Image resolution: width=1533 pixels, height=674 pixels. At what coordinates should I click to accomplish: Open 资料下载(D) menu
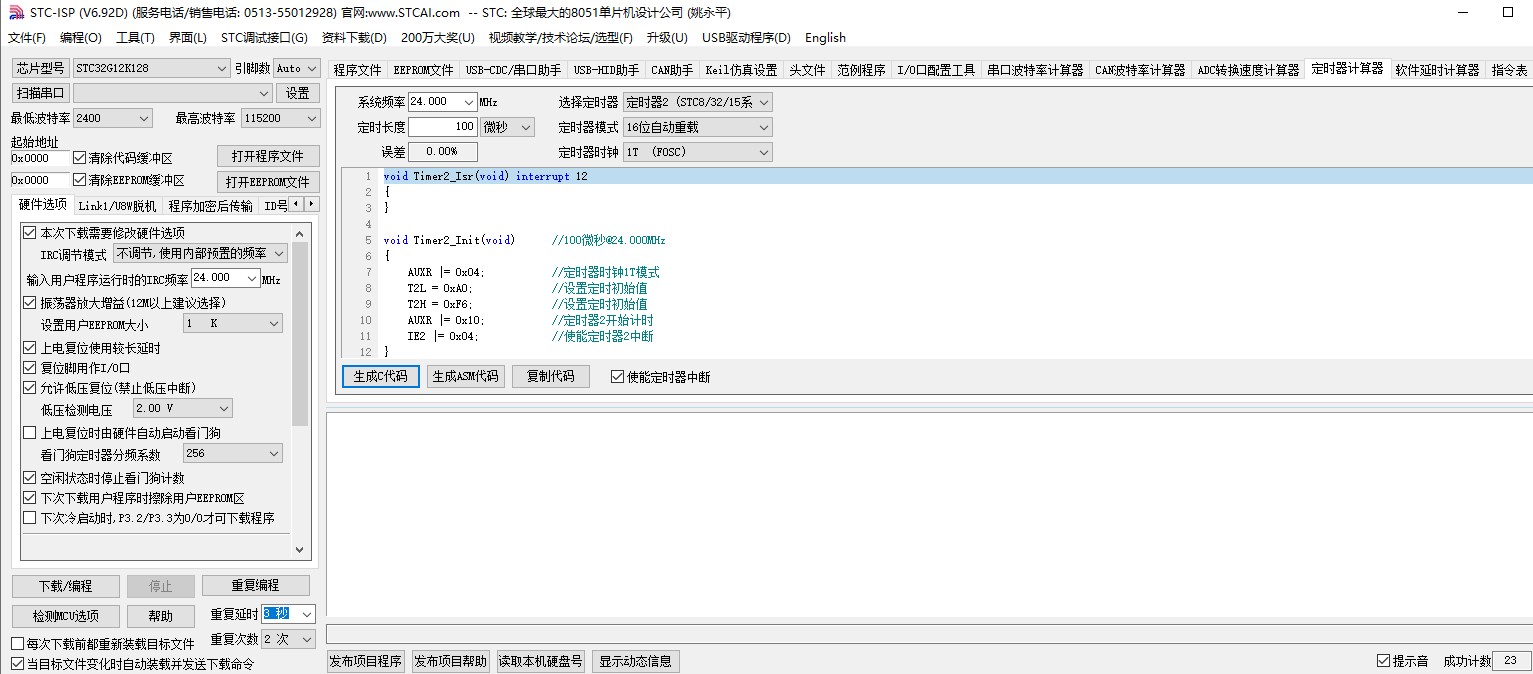[354, 38]
